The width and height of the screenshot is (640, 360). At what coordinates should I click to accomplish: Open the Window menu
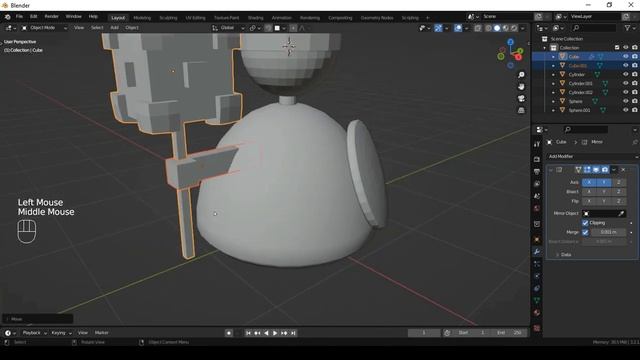pyautogui.click(x=73, y=17)
